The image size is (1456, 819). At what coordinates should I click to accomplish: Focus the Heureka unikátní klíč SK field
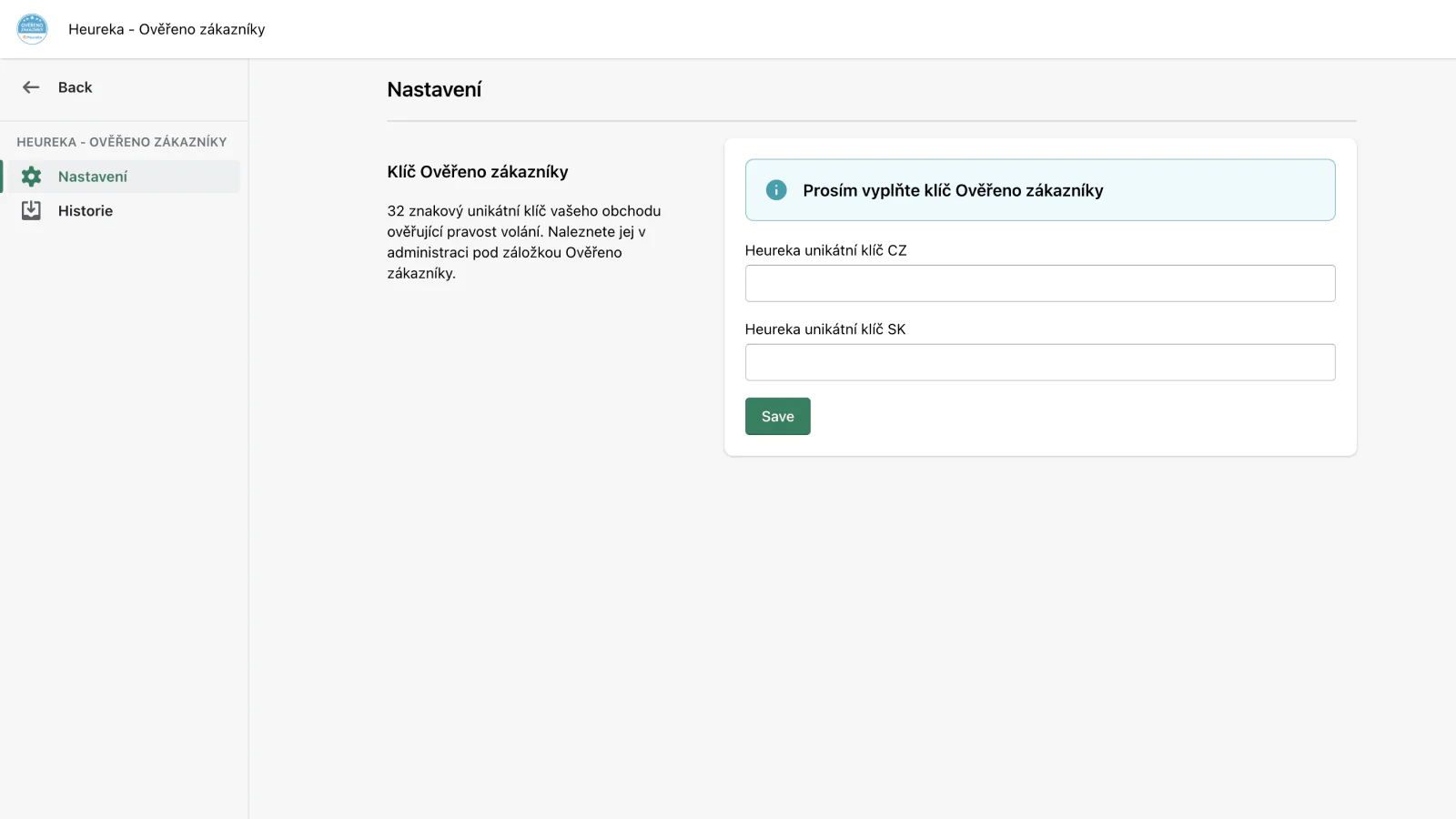click(1040, 362)
